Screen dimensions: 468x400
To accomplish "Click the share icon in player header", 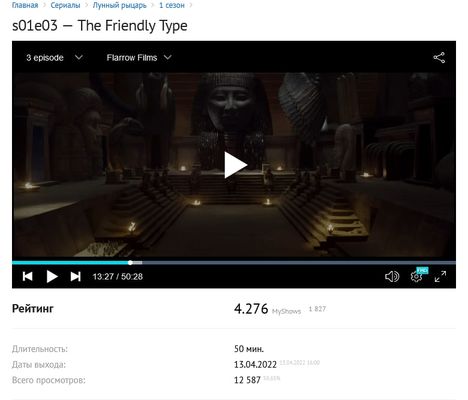I will point(439,58).
